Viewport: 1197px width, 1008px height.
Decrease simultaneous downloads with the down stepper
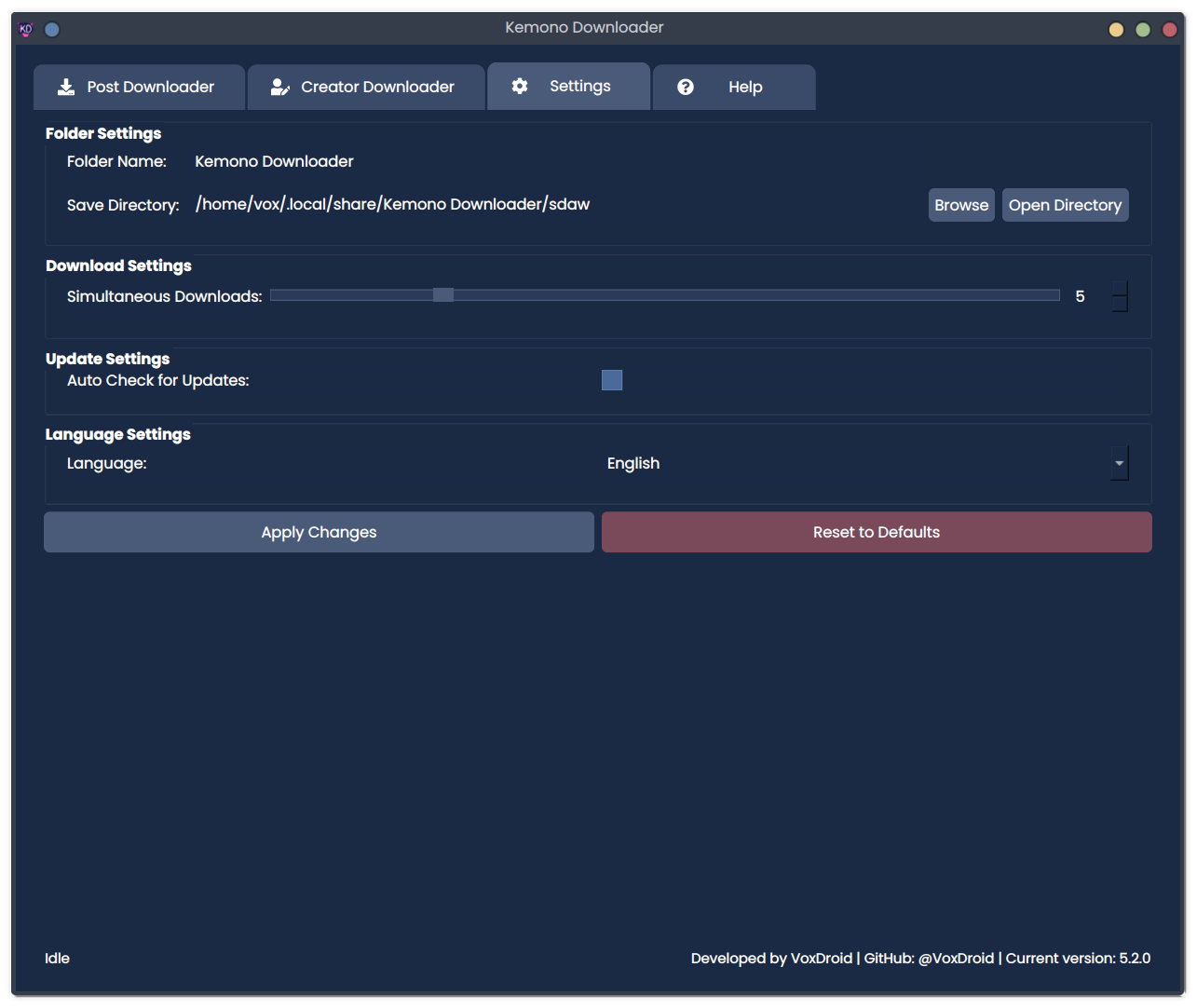point(1120,303)
